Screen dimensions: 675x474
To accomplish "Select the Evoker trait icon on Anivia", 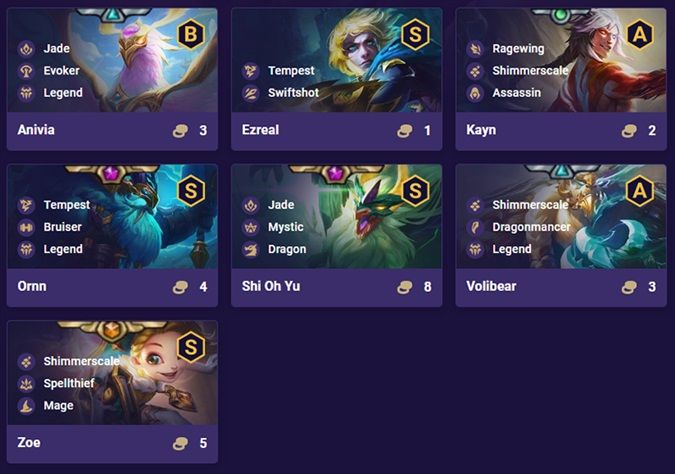I will [x=26, y=71].
